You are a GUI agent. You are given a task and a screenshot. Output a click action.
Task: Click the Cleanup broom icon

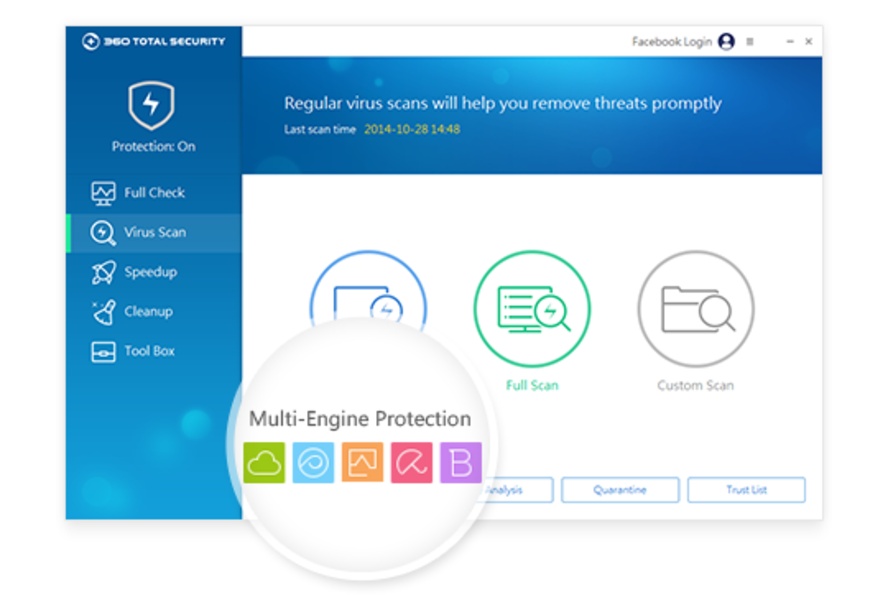[104, 312]
